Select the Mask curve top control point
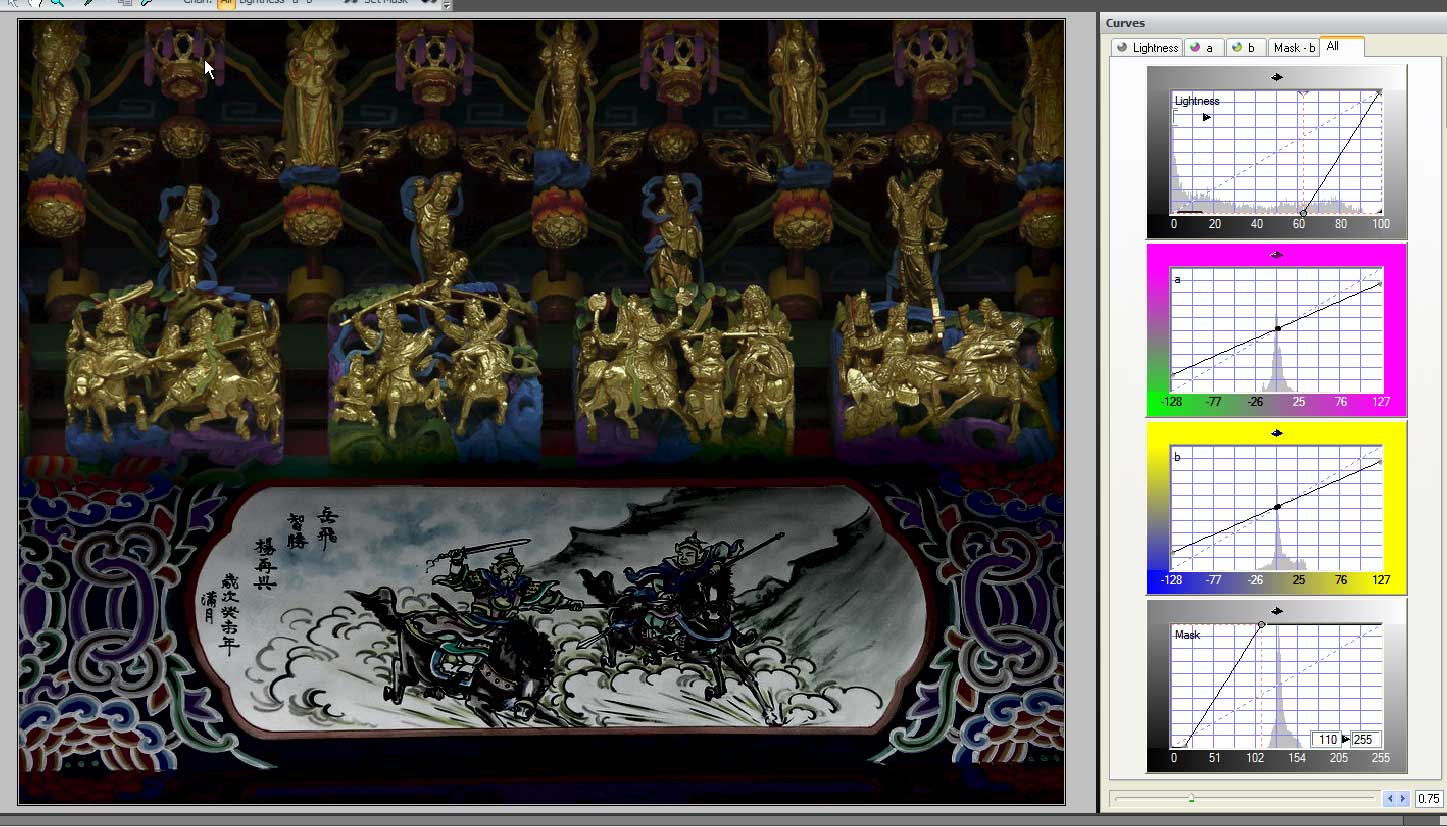The height and width of the screenshot is (827, 1447). 1261,624
